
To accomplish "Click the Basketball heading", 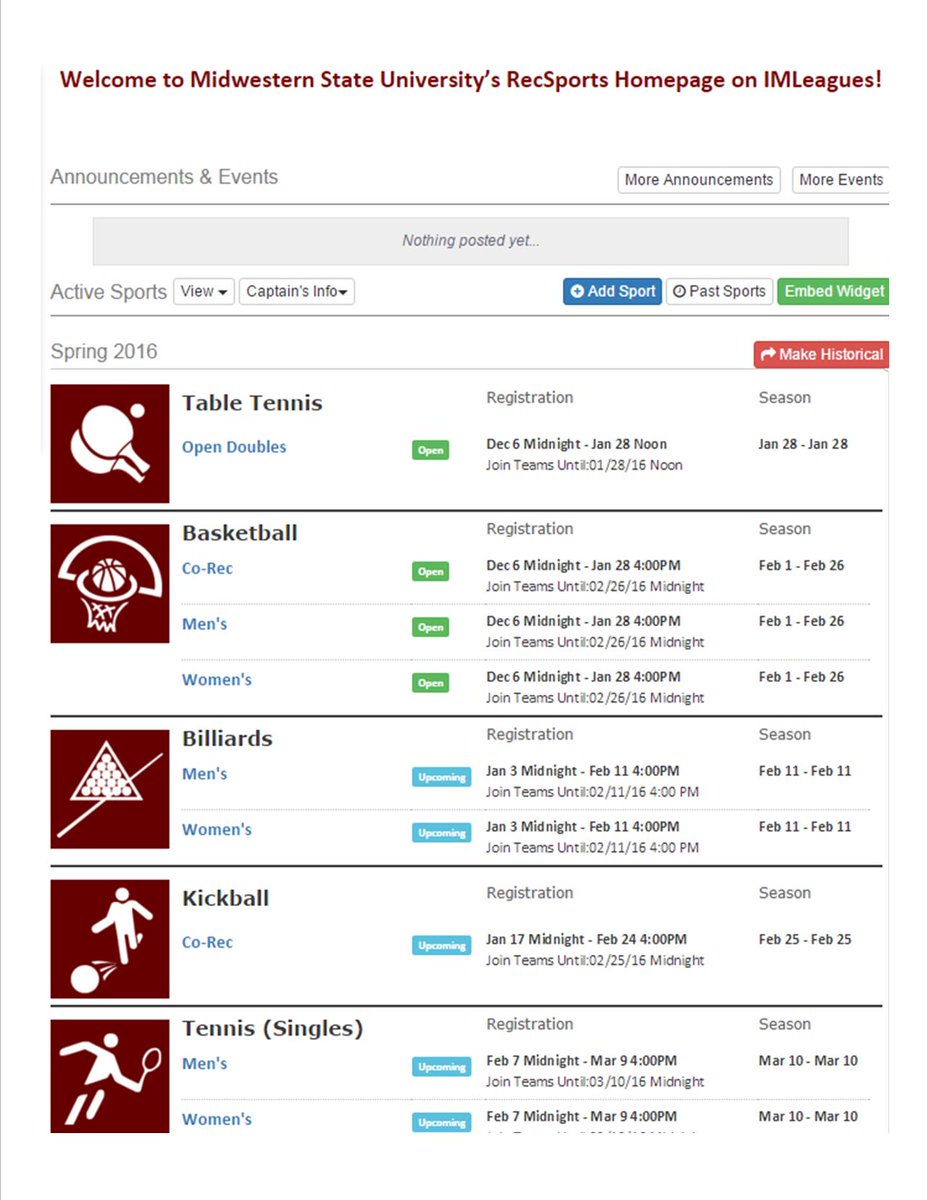I will pyautogui.click(x=240, y=533).
